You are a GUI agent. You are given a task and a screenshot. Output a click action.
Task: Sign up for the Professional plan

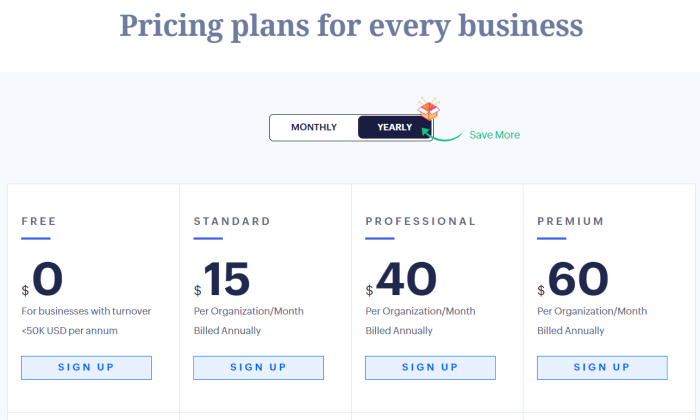coord(430,368)
